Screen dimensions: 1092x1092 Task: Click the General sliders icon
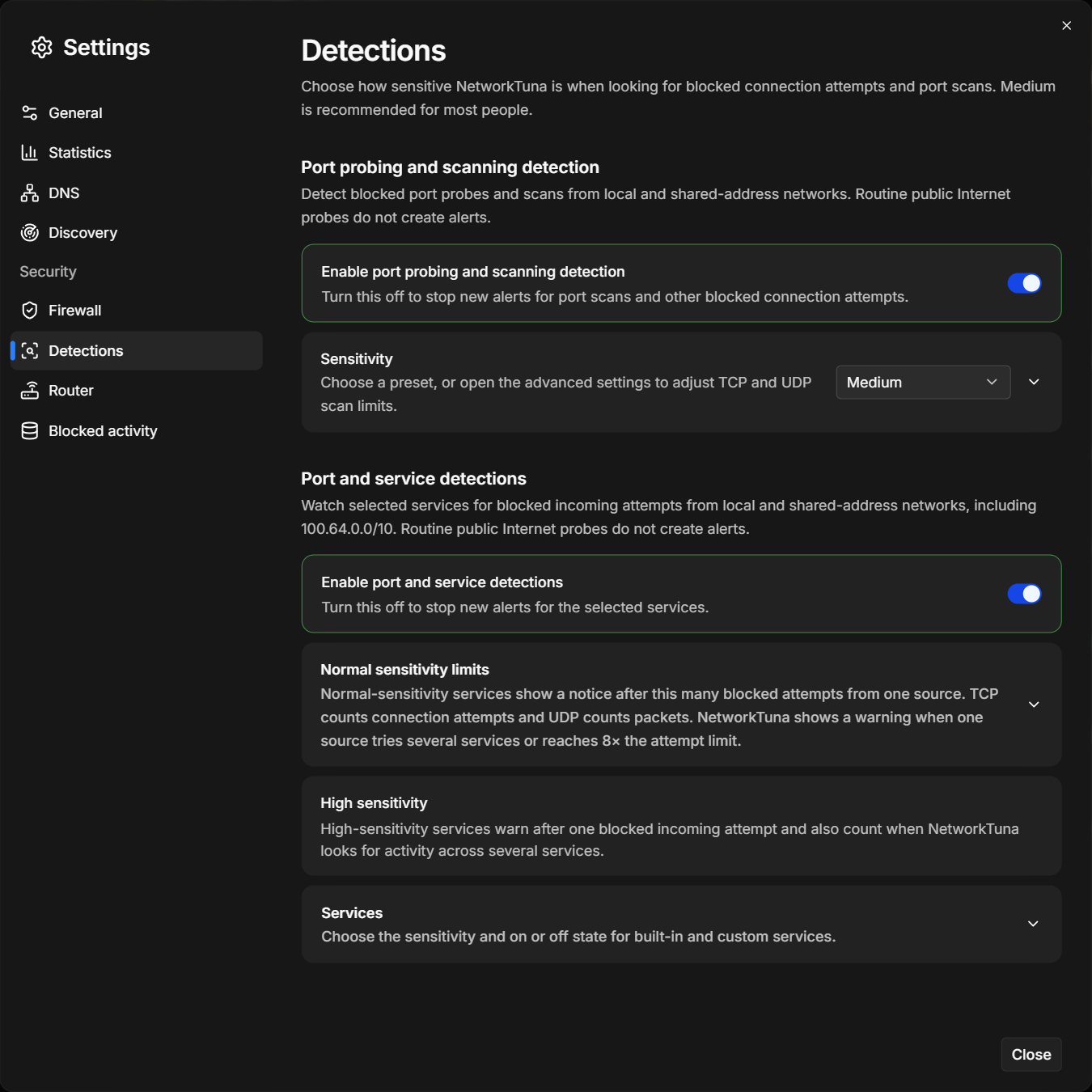click(x=30, y=112)
